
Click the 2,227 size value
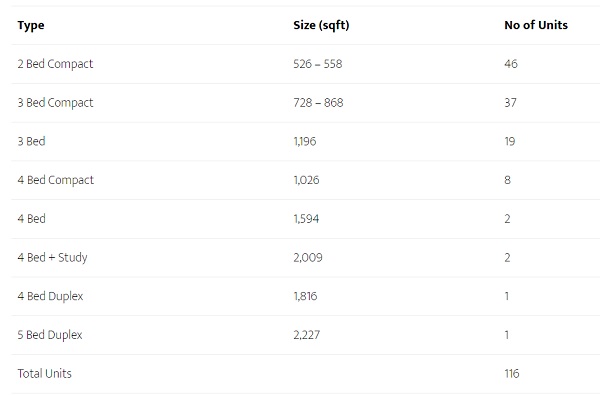(307, 335)
